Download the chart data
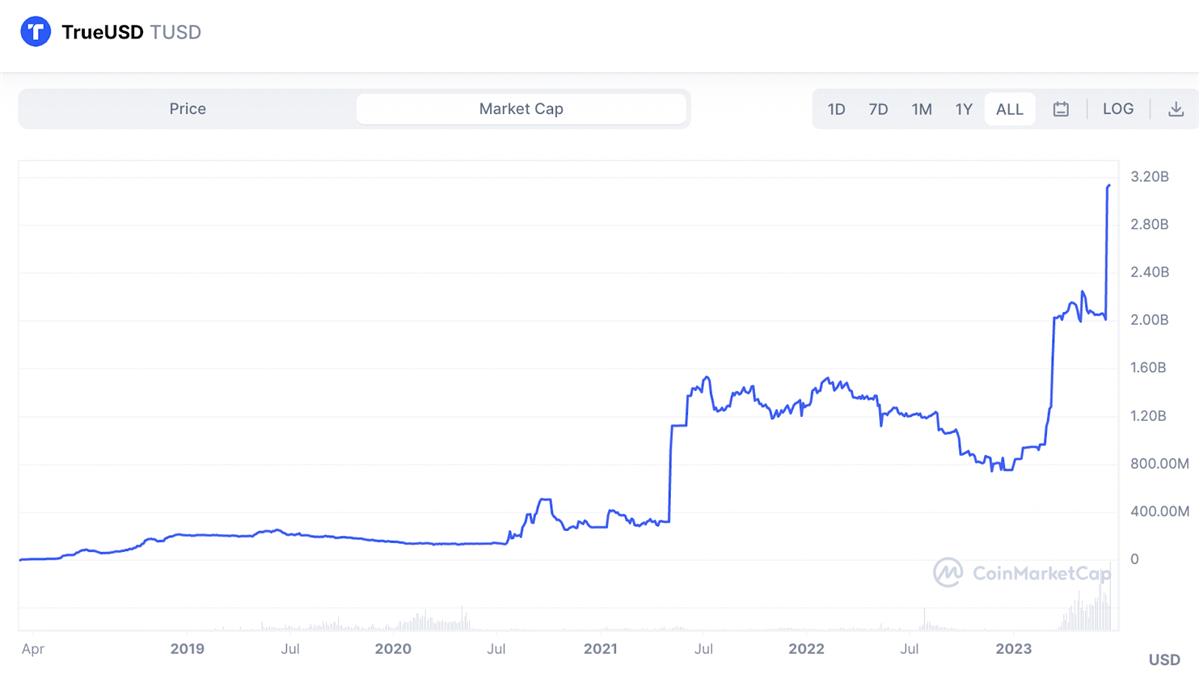This screenshot has width=1200, height=674. coord(1176,109)
